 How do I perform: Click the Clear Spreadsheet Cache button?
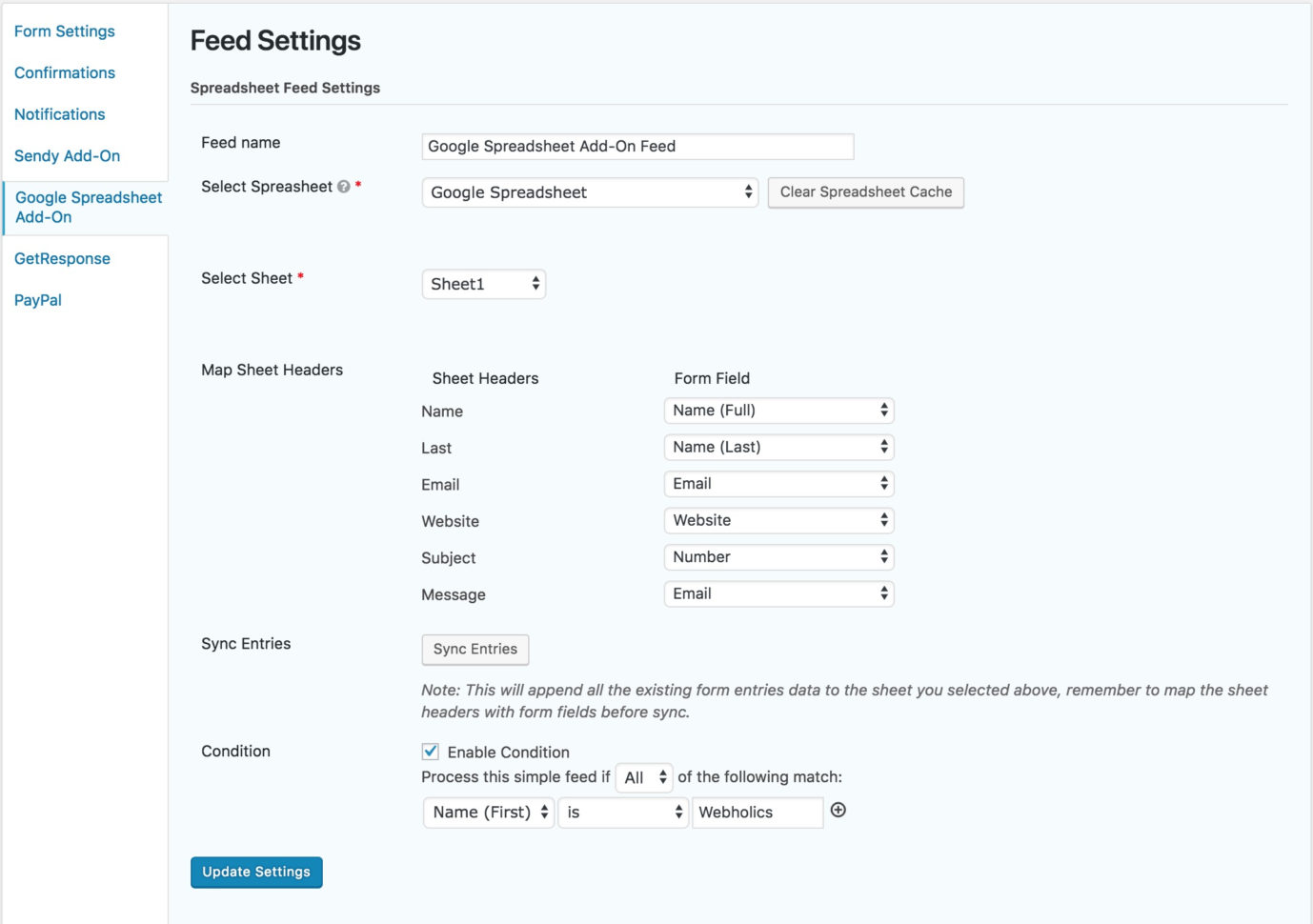coord(864,191)
